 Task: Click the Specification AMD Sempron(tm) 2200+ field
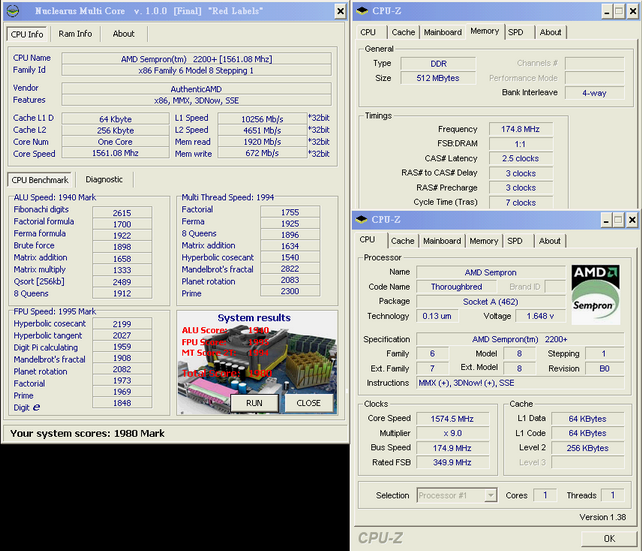point(520,339)
